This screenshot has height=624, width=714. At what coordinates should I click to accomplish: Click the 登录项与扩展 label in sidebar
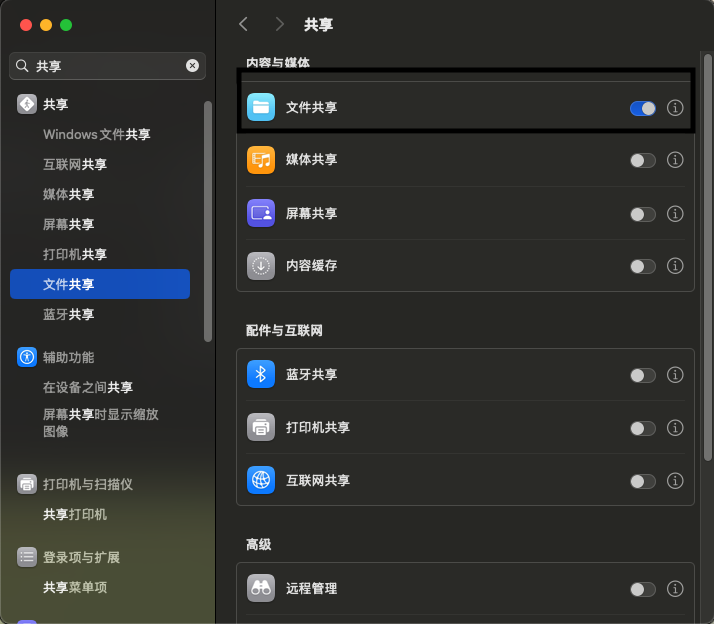[x=81, y=558]
